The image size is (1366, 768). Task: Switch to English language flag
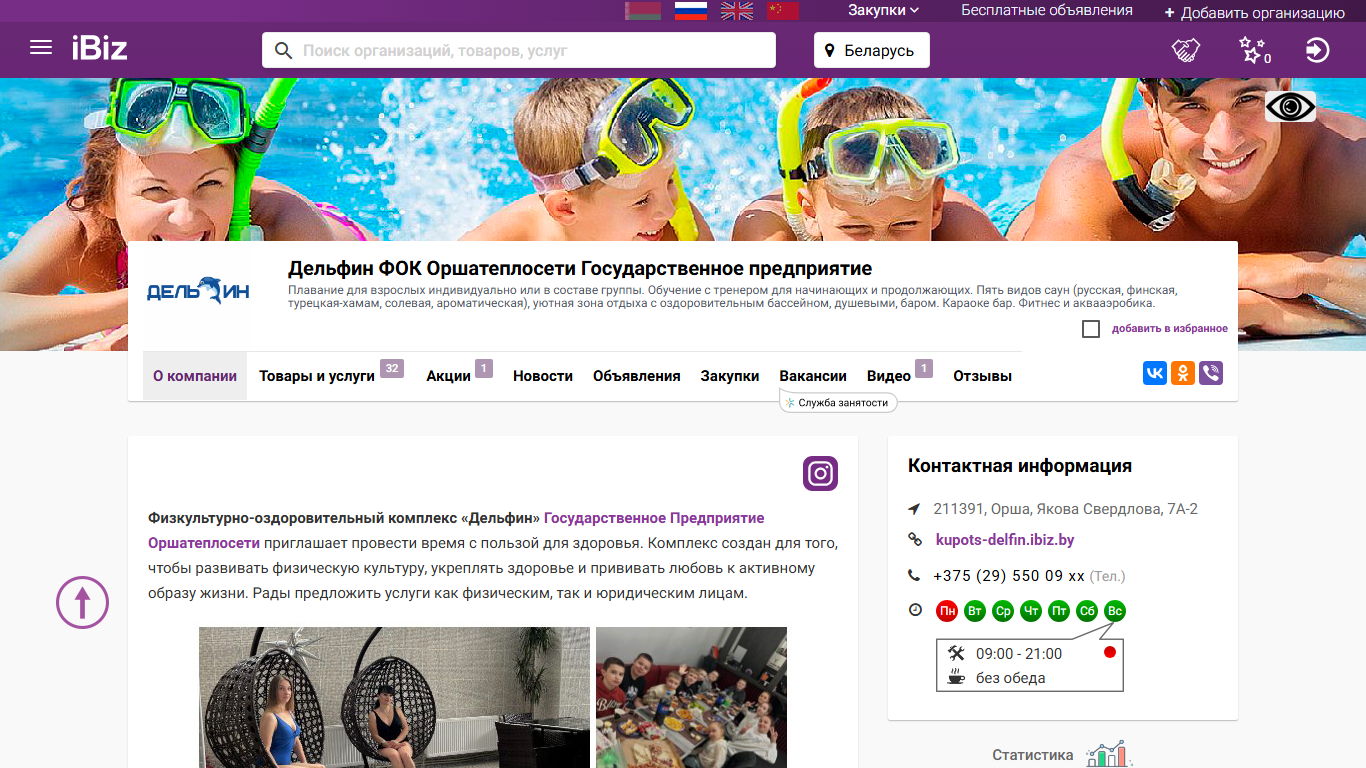point(737,11)
